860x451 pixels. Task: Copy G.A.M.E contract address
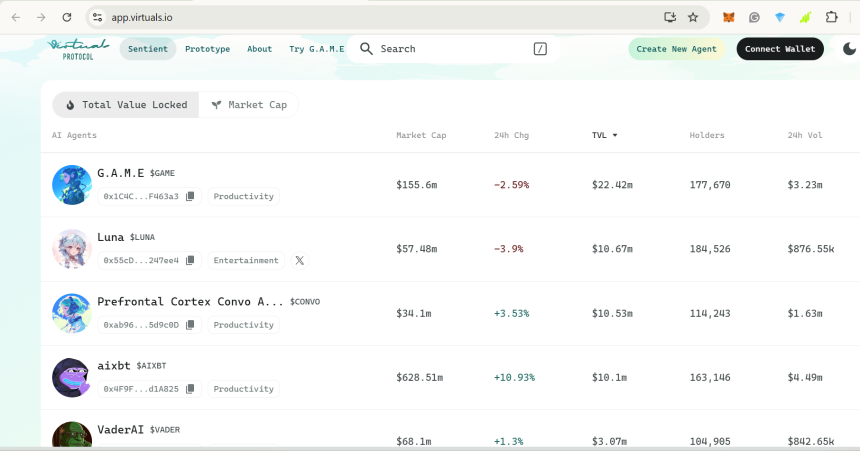(190, 196)
